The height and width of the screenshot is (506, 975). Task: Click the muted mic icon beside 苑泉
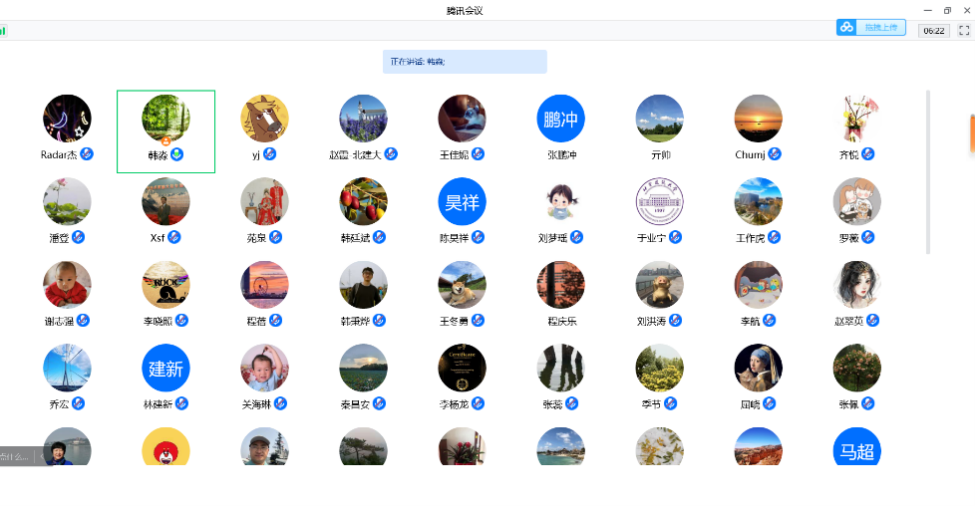pyautogui.click(x=275, y=237)
